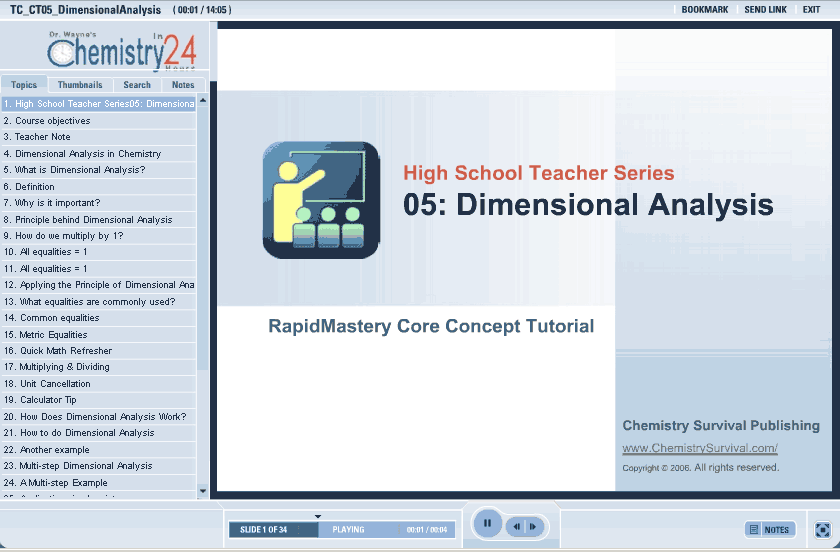Image resolution: width=840 pixels, height=552 pixels.
Task: Switch to the Thumbnails tab
Action: click(x=80, y=85)
